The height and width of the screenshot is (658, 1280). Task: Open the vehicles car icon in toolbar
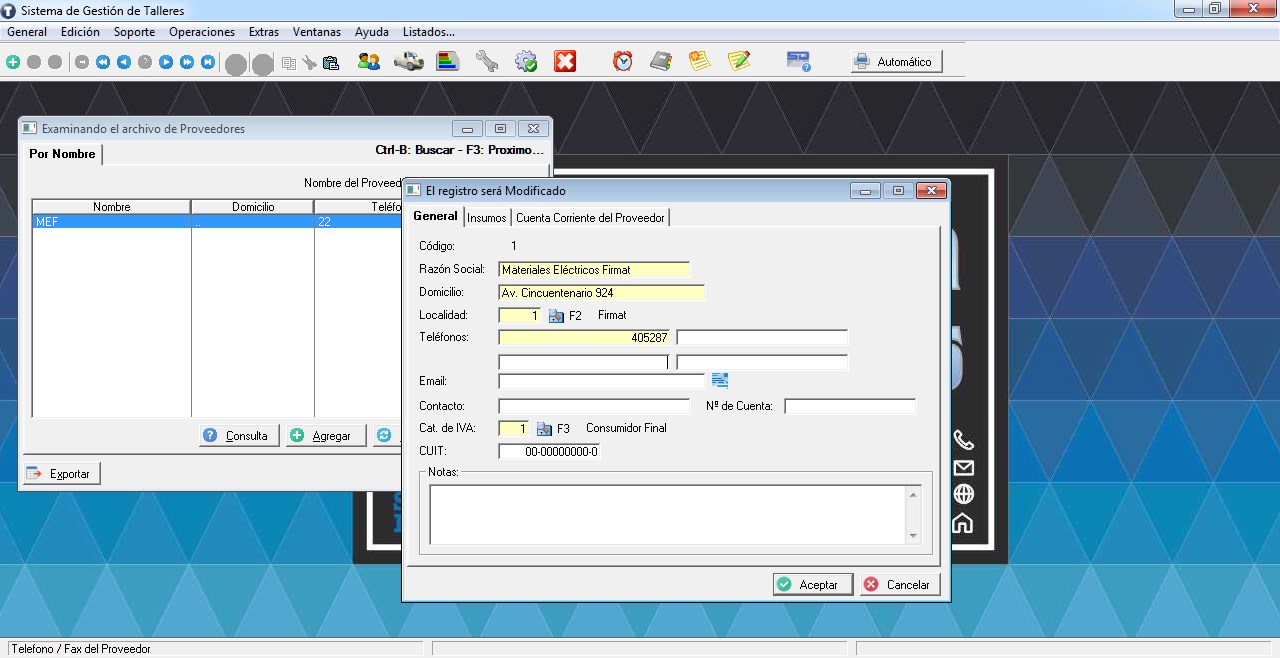coord(408,62)
